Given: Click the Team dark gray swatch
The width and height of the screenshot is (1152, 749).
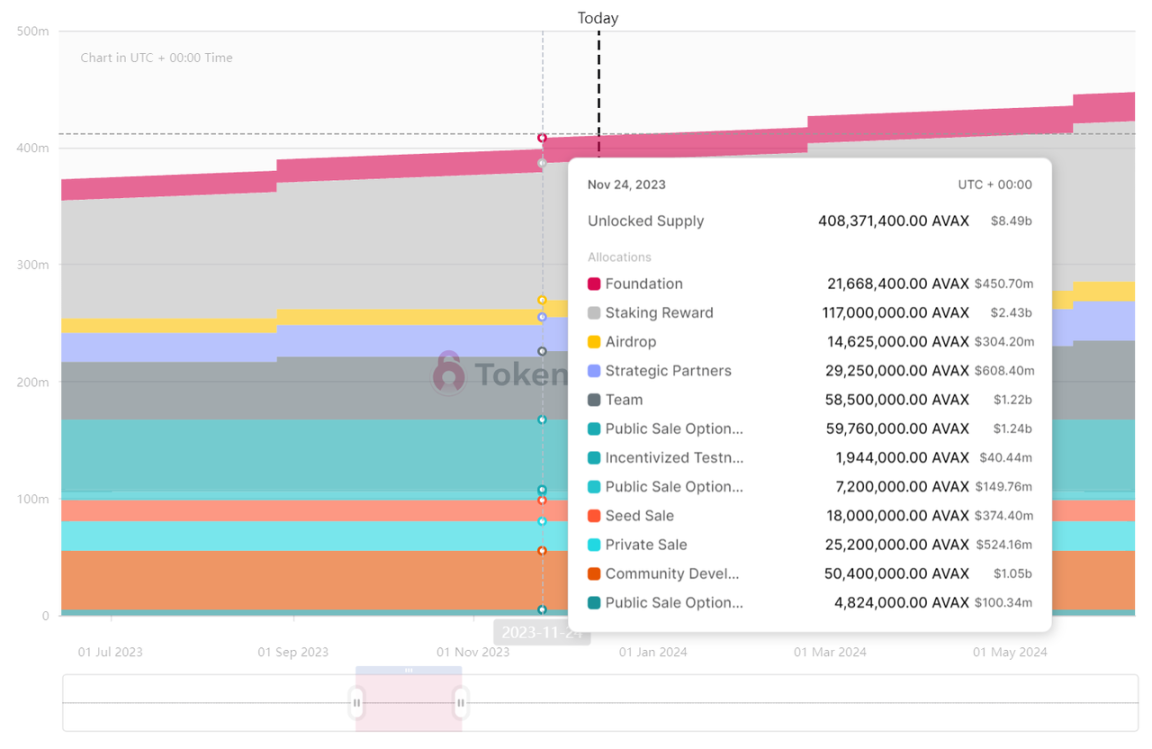Looking at the screenshot, I should [x=594, y=400].
